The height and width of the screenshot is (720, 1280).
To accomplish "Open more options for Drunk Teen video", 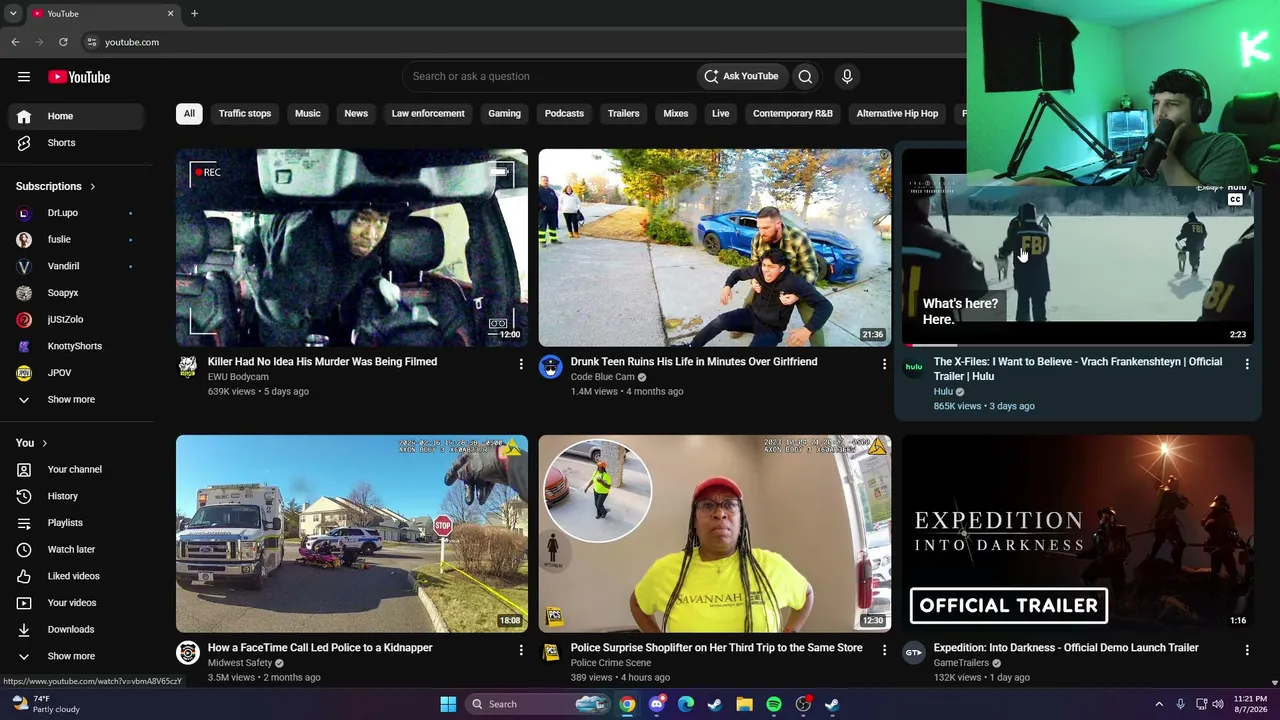I will tap(884, 364).
